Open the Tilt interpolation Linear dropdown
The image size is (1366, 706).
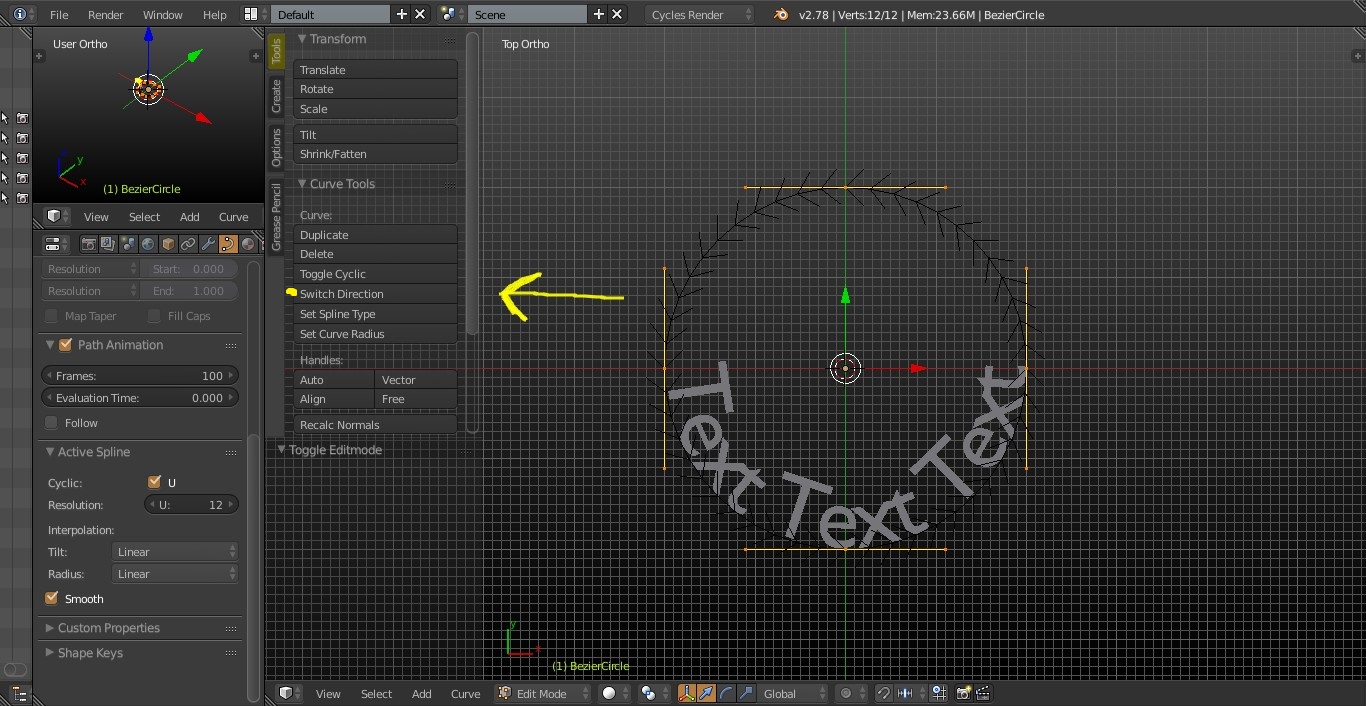176,552
